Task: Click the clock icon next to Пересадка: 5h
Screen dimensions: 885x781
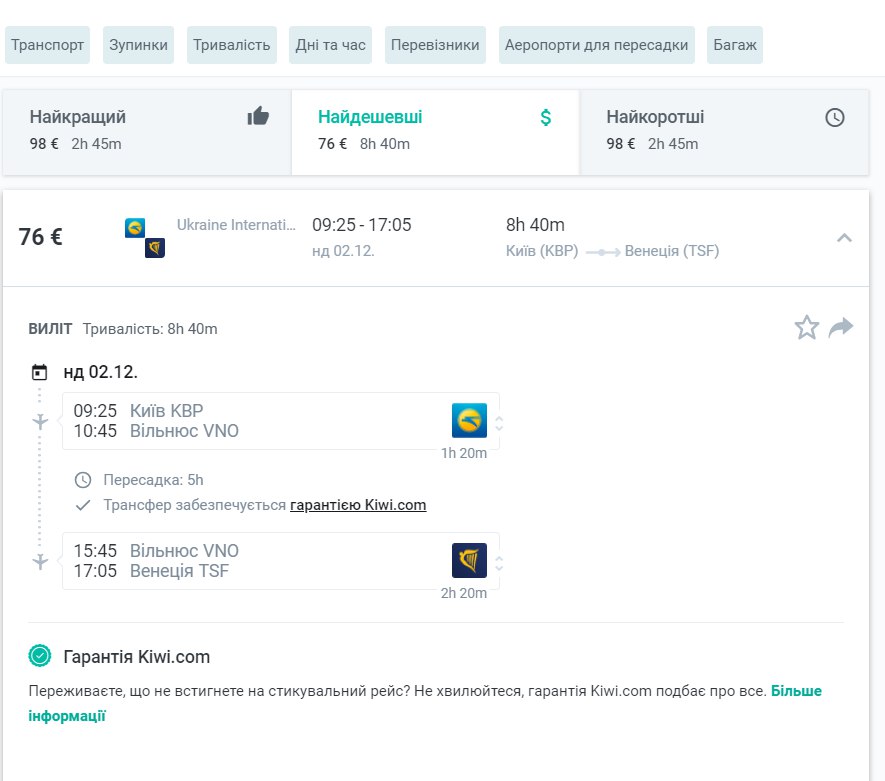Action: click(x=83, y=480)
